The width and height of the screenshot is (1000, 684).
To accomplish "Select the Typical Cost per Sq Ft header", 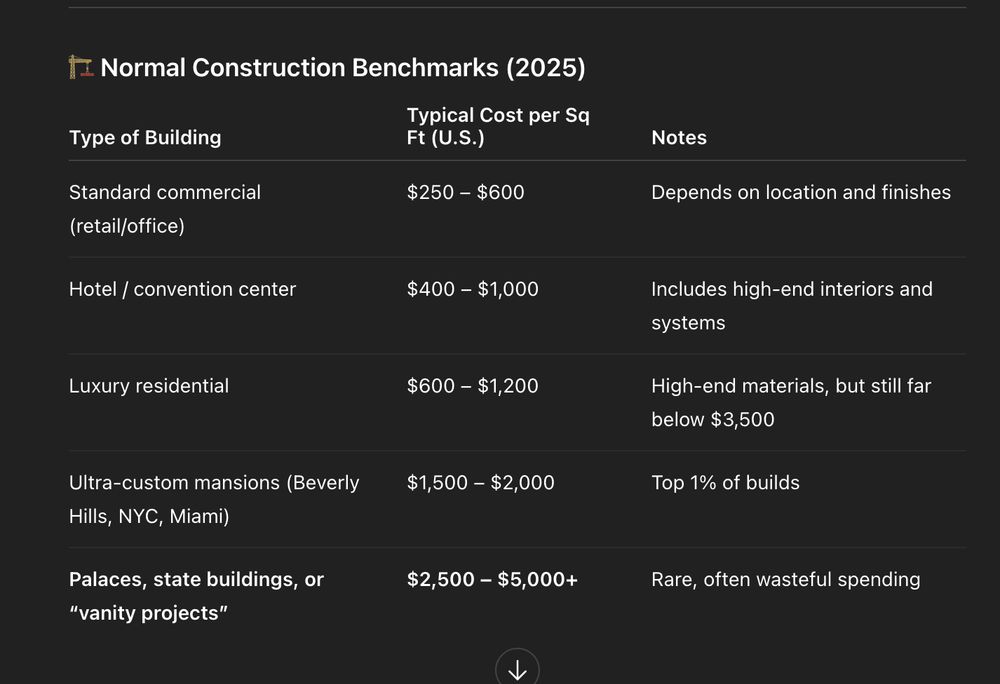I will [498, 127].
